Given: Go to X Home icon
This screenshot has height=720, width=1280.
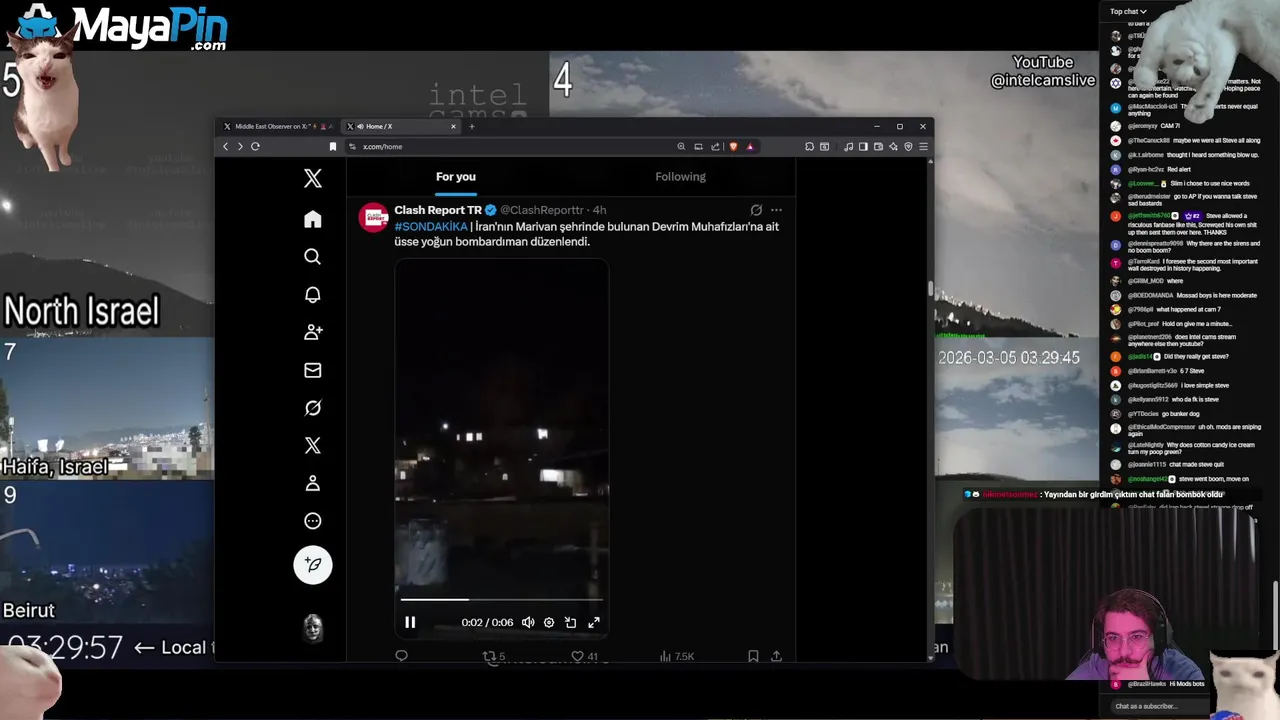Looking at the screenshot, I should [x=313, y=219].
